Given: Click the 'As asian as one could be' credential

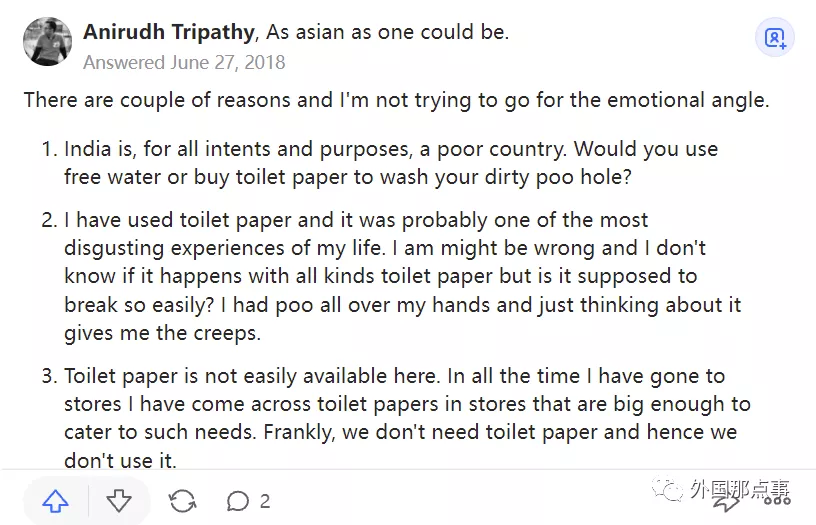Looking at the screenshot, I should click(x=387, y=32).
